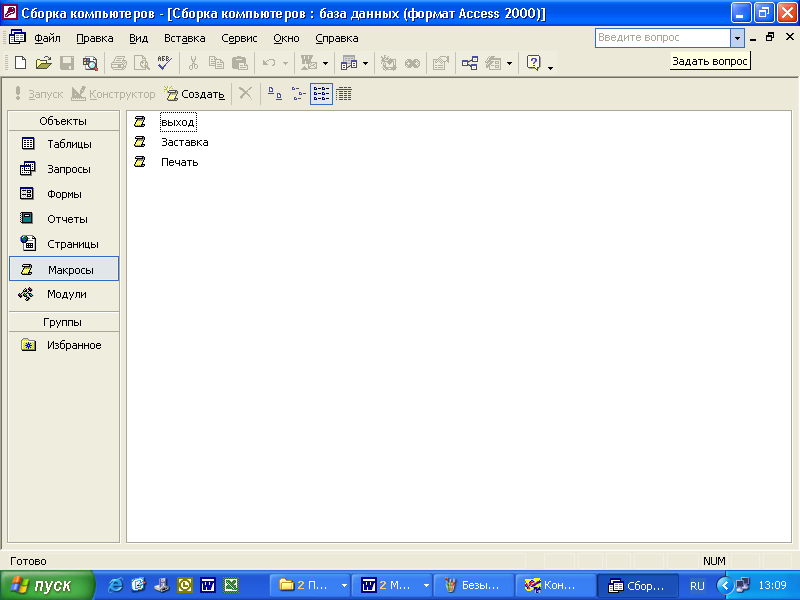Open the Окно menu

[286, 38]
